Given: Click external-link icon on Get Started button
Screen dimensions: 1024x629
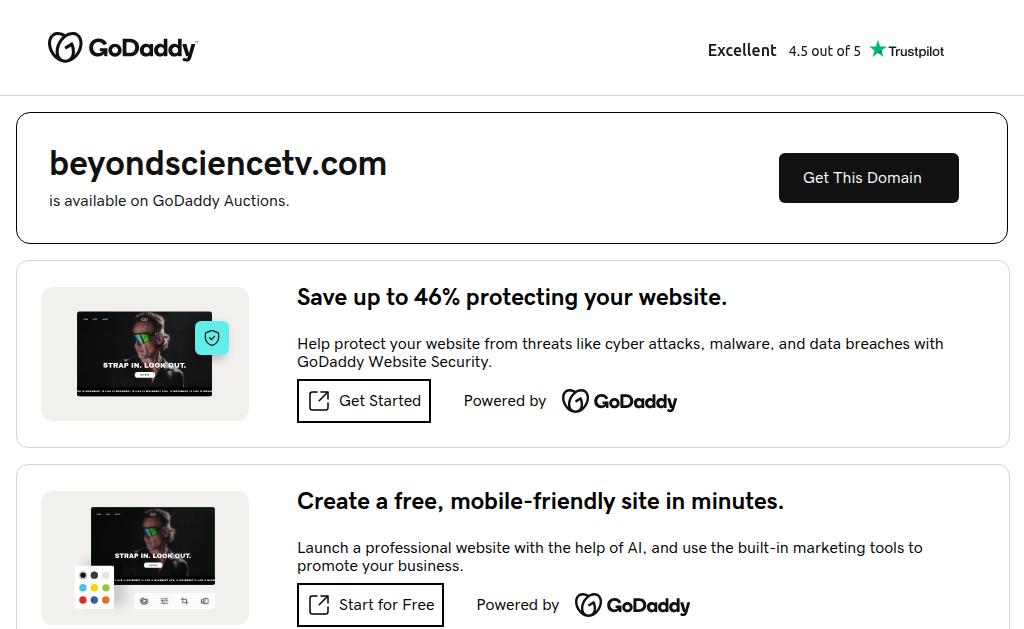Looking at the screenshot, I should [319, 401].
